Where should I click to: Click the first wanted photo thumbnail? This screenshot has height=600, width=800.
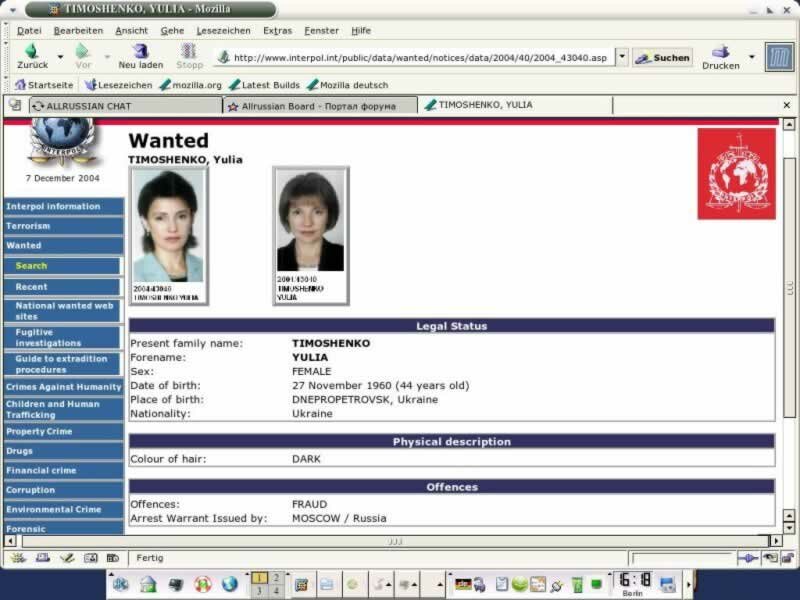(169, 236)
